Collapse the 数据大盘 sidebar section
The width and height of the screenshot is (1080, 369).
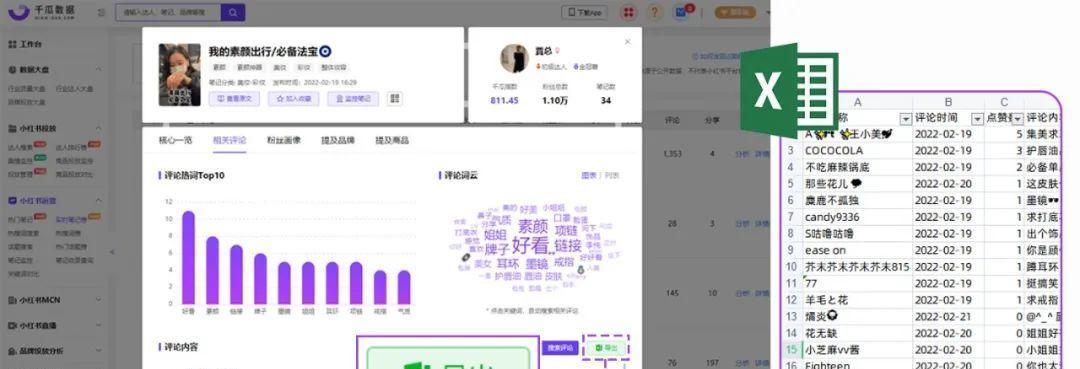coord(98,70)
